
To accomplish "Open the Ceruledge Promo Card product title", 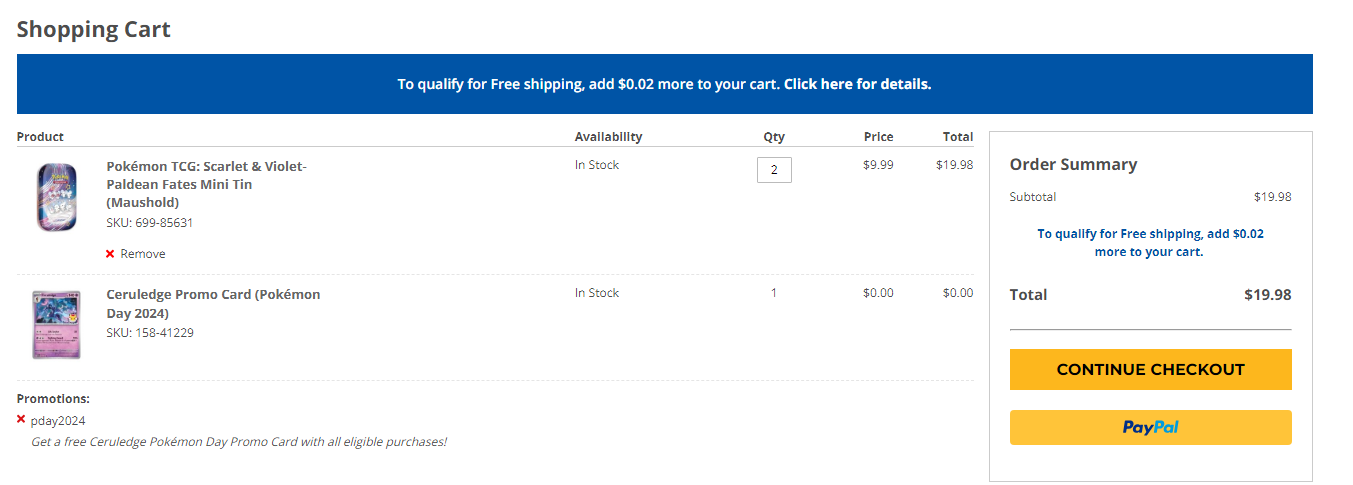I will click(214, 304).
